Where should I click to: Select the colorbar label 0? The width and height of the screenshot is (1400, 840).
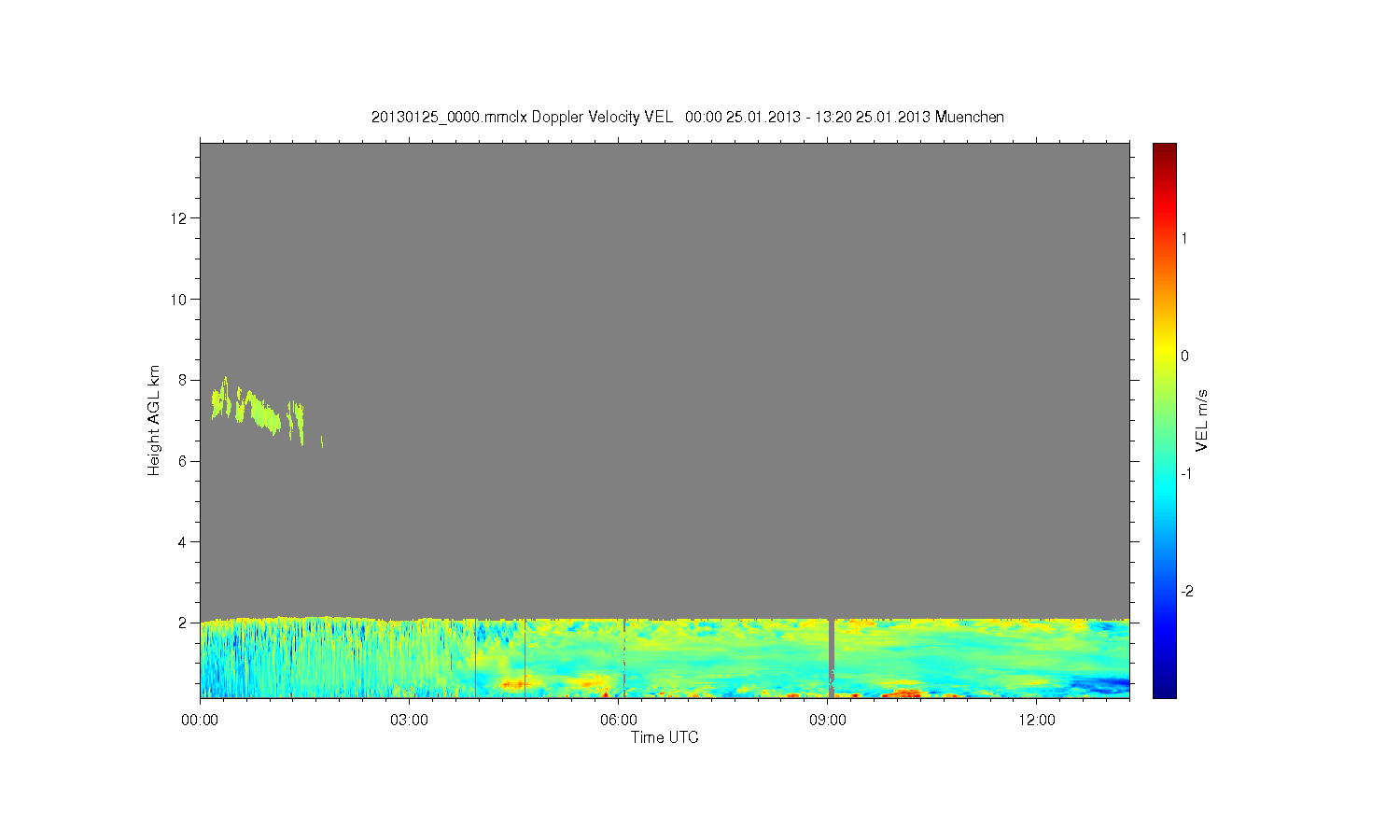[1184, 356]
